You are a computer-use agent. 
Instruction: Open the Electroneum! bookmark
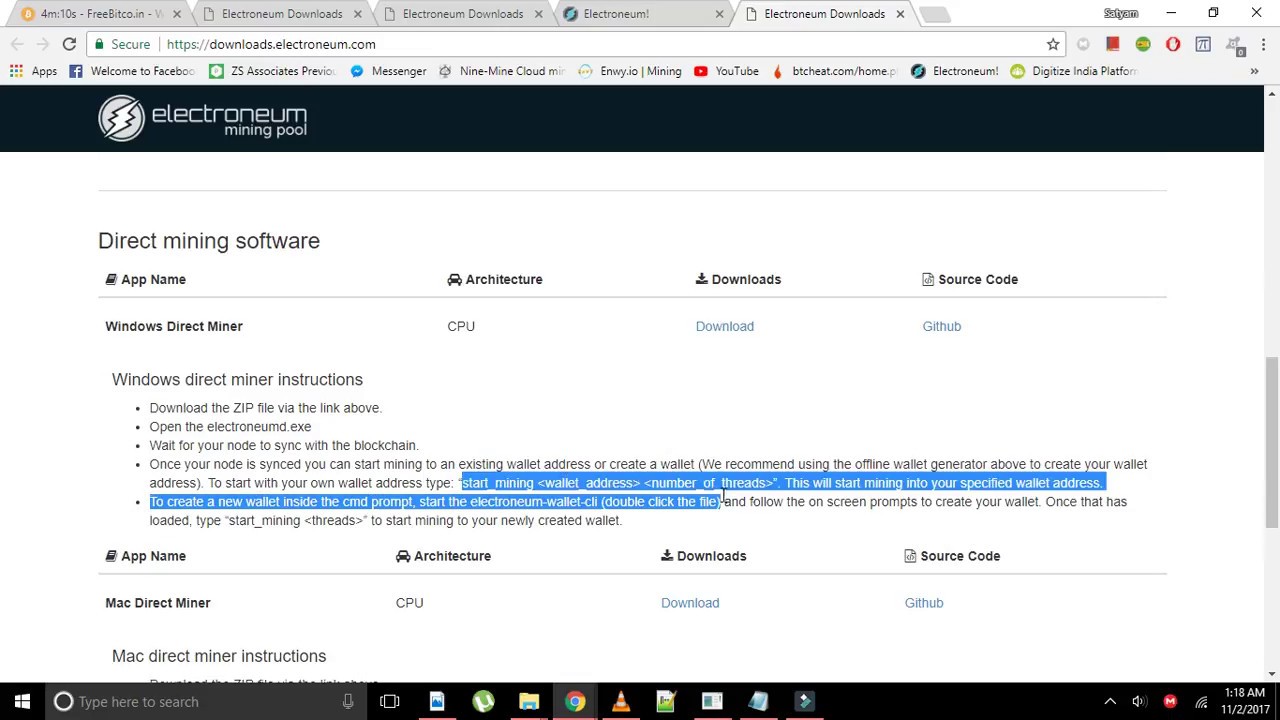pos(954,71)
